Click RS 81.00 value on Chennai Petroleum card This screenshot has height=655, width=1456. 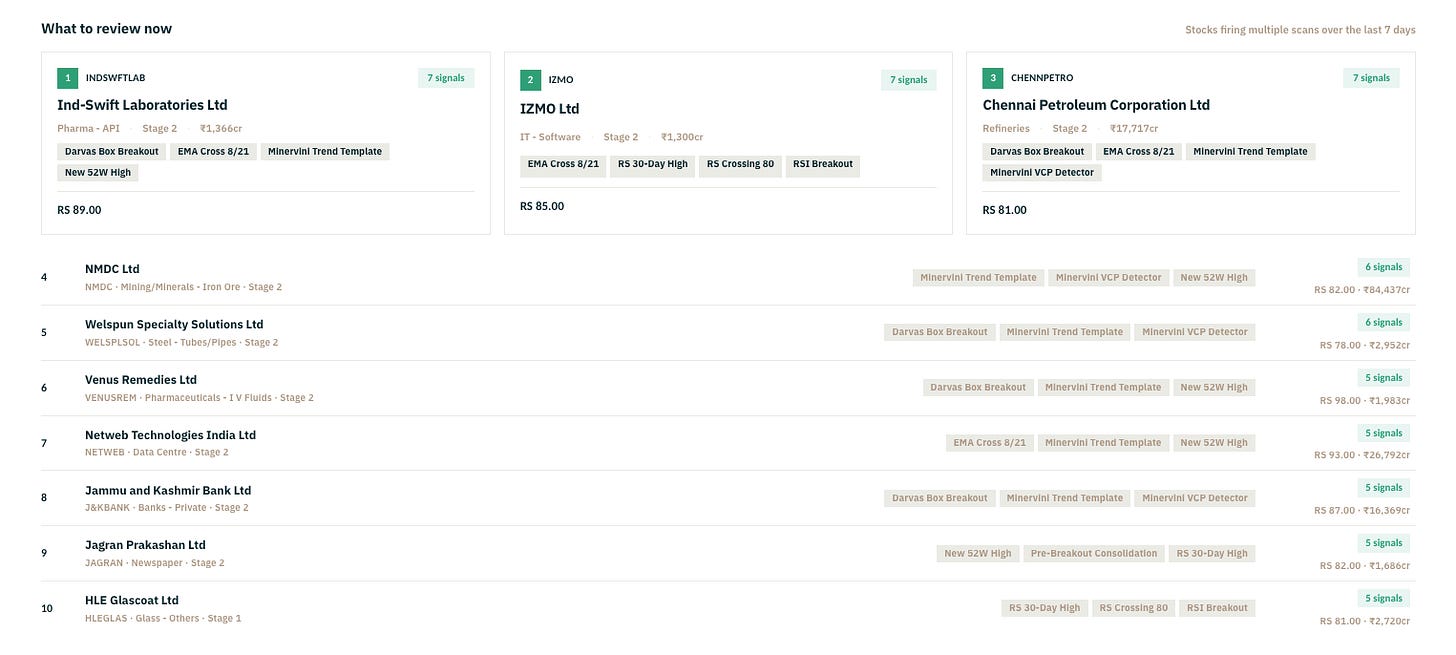[x=1005, y=210]
